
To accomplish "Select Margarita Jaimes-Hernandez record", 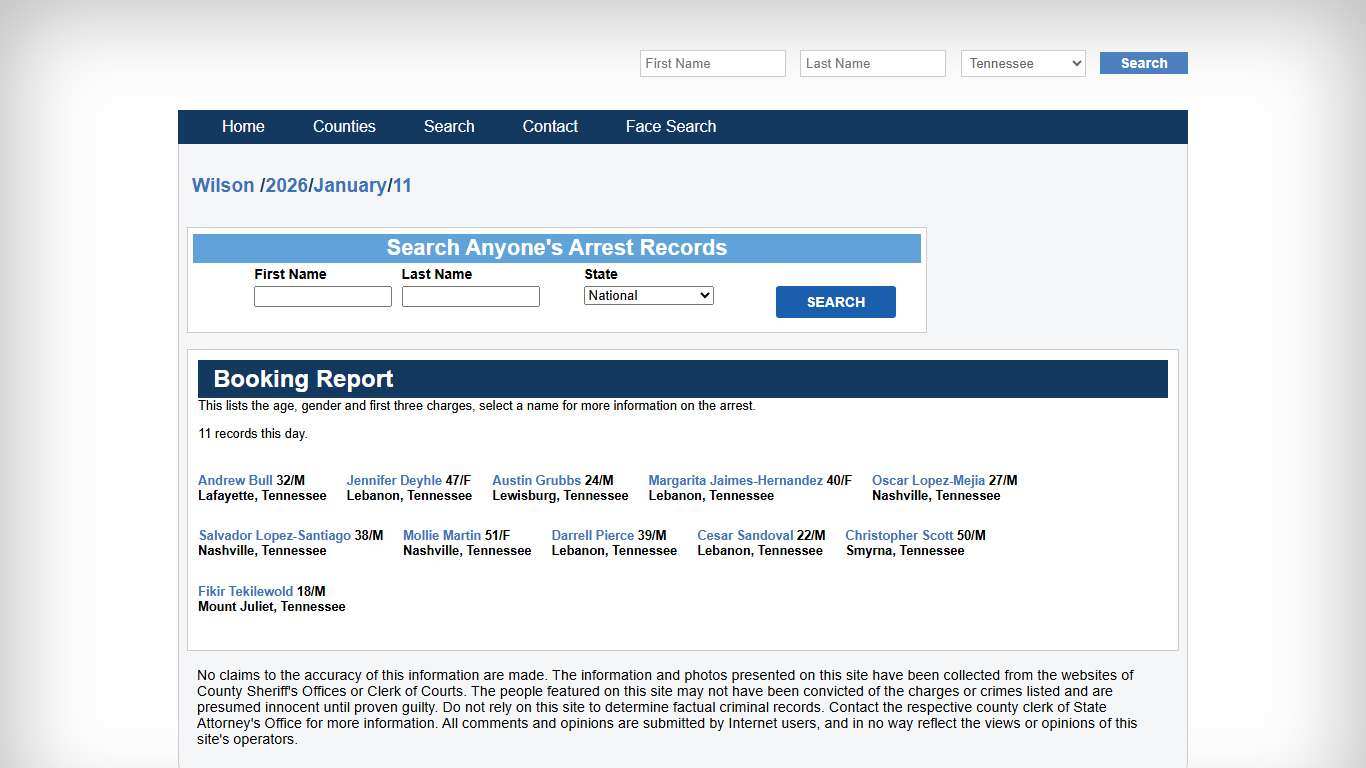I will (735, 480).
